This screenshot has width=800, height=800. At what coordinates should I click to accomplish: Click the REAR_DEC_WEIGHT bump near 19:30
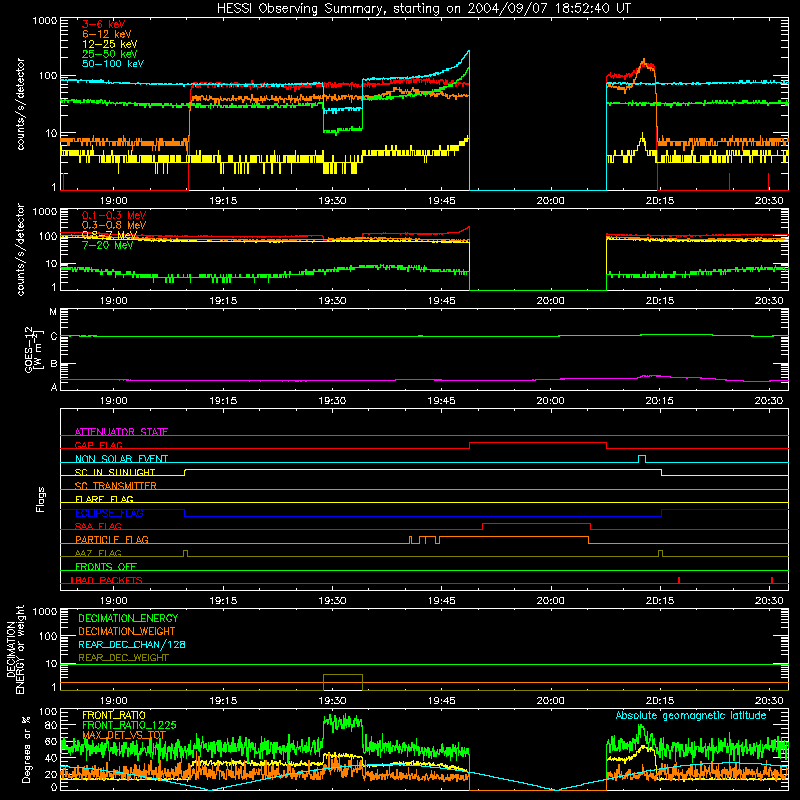[343, 675]
